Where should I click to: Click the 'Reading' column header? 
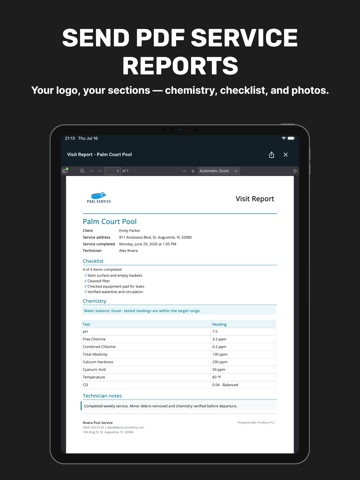[219, 324]
